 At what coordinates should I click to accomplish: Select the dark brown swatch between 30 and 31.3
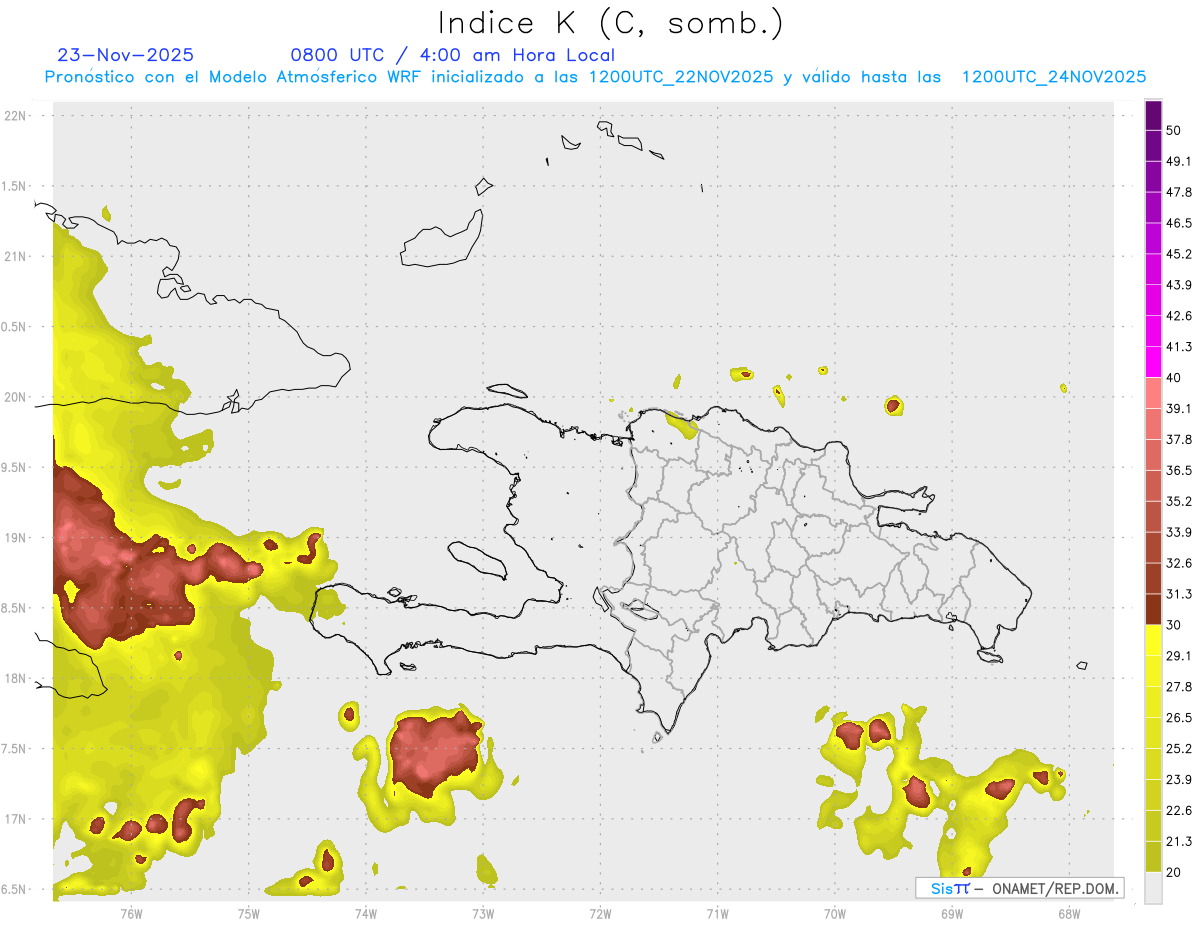(1153, 609)
